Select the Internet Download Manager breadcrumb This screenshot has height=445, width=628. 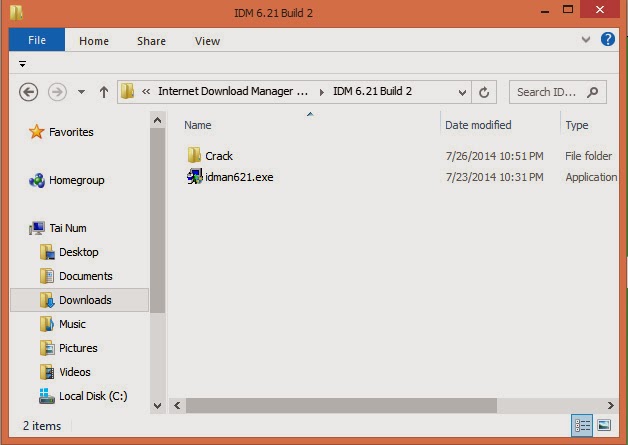233,91
